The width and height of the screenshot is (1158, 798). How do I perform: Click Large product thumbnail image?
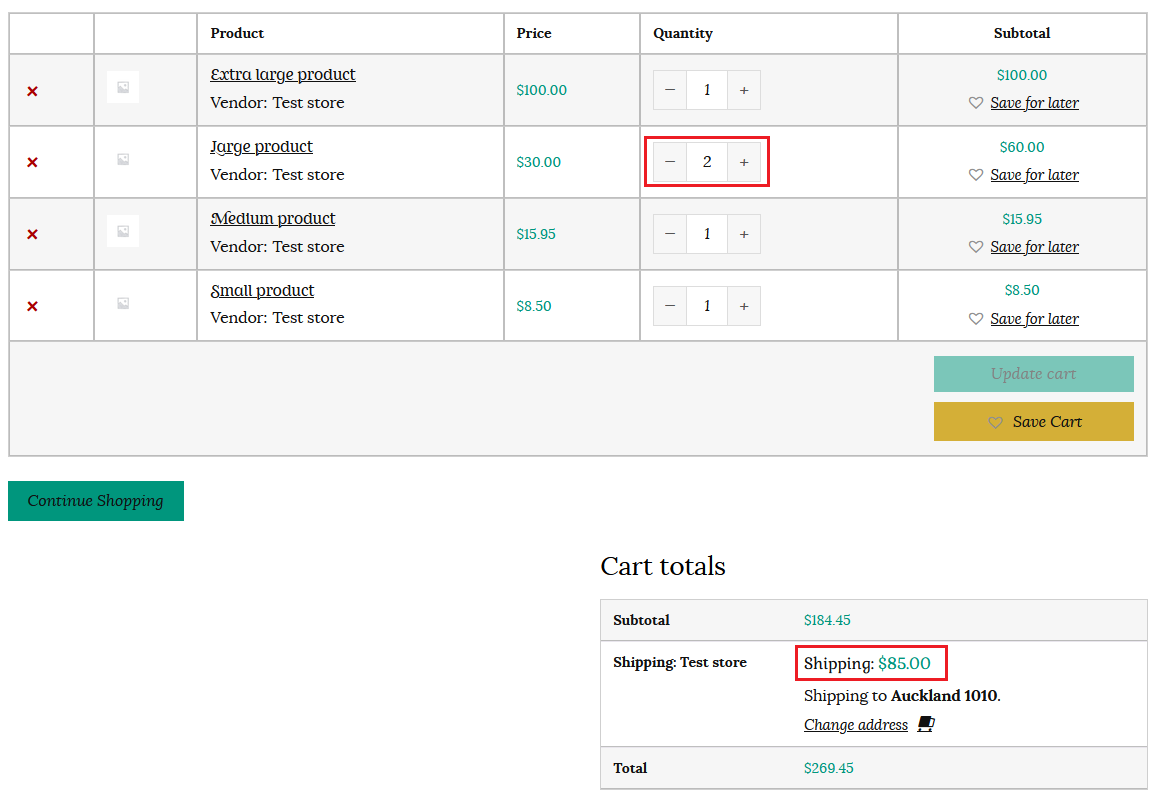123,159
